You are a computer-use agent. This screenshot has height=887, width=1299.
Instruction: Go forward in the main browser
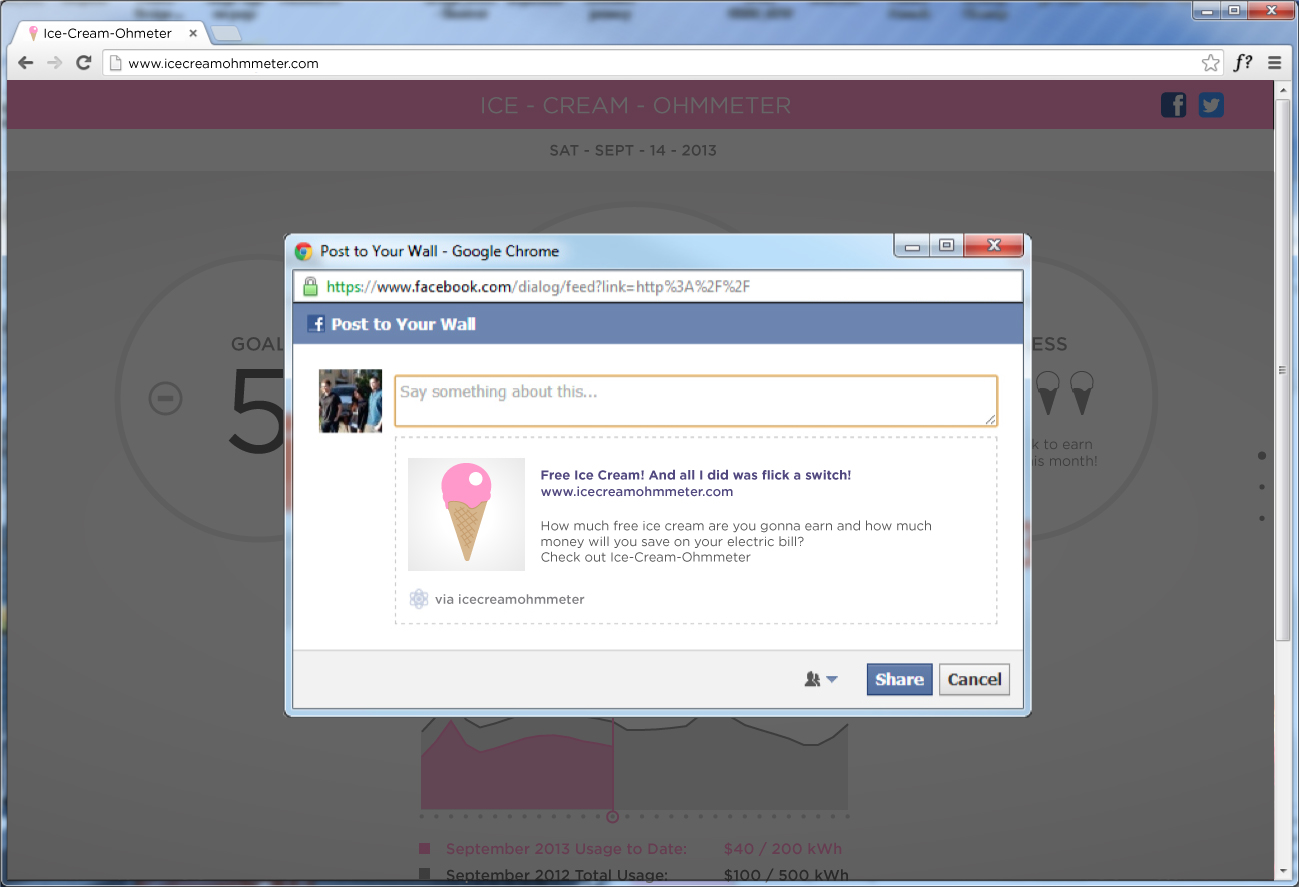click(x=55, y=63)
